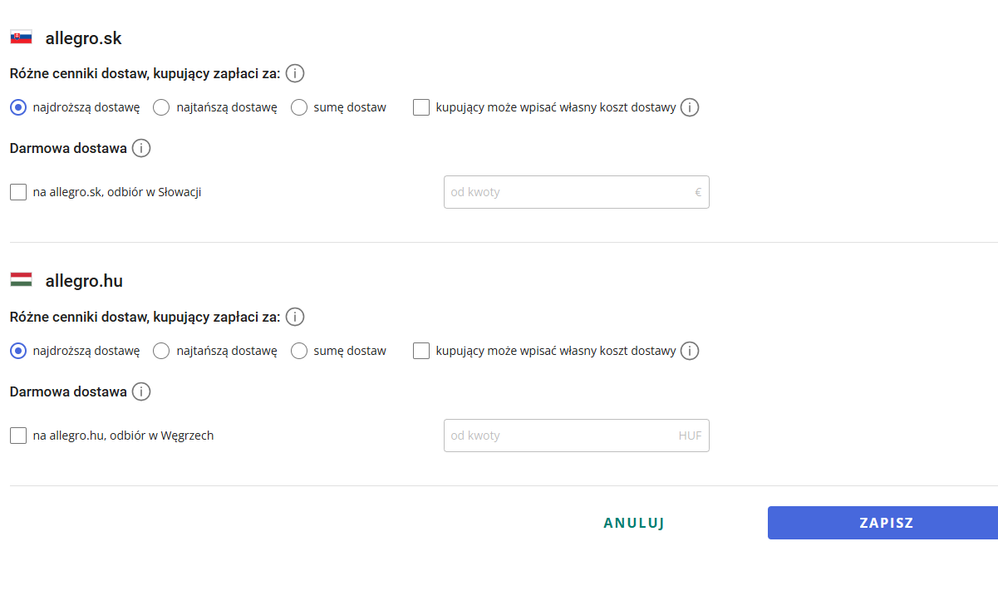Screen dimensions: 998x601
Task: Open info icon beside allegro.hu Darmowa dostawa
Action: pos(141,392)
